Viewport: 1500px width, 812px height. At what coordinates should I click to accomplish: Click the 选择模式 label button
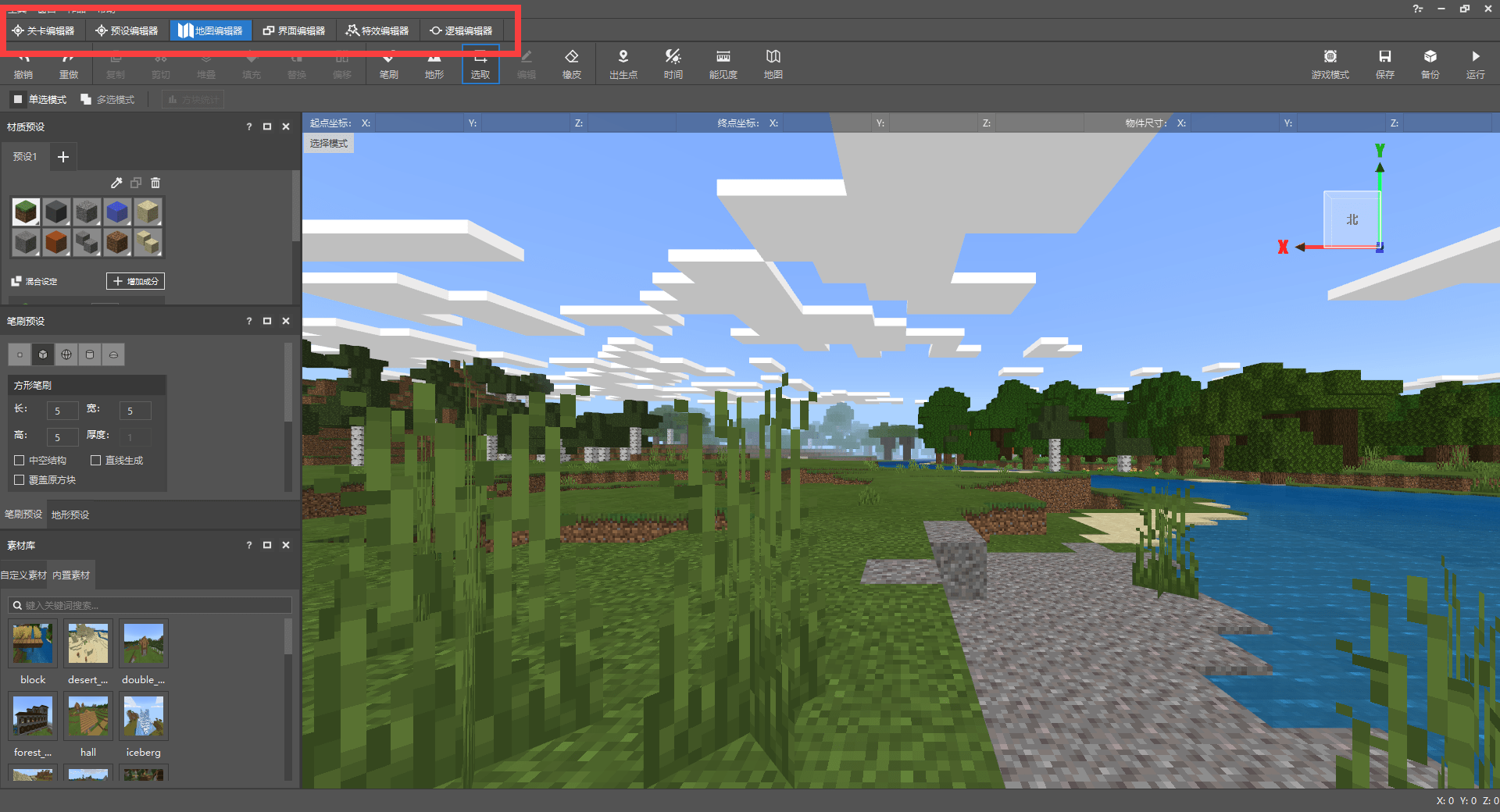pyautogui.click(x=329, y=144)
